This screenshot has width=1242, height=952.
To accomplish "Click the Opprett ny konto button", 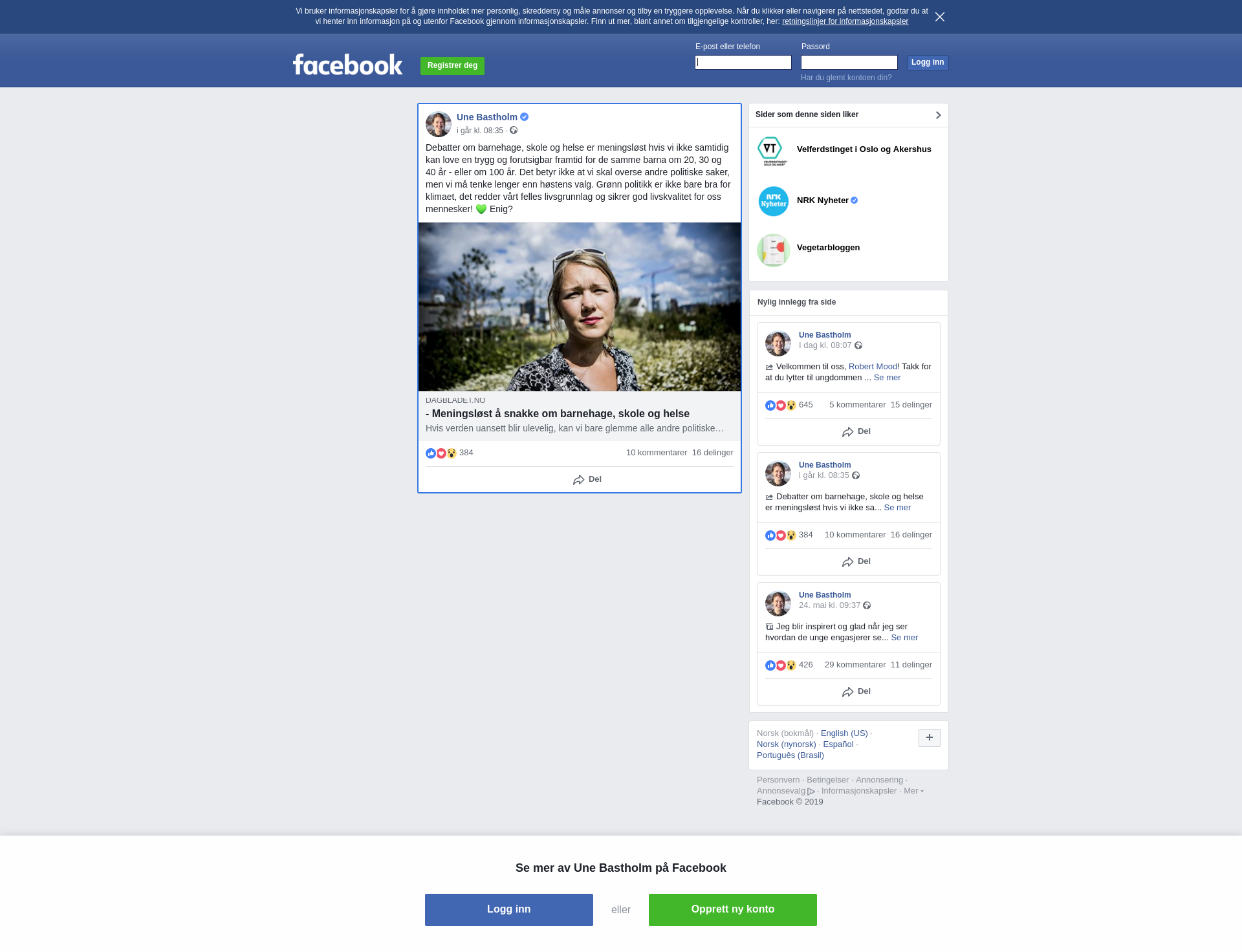I will [x=733, y=910].
